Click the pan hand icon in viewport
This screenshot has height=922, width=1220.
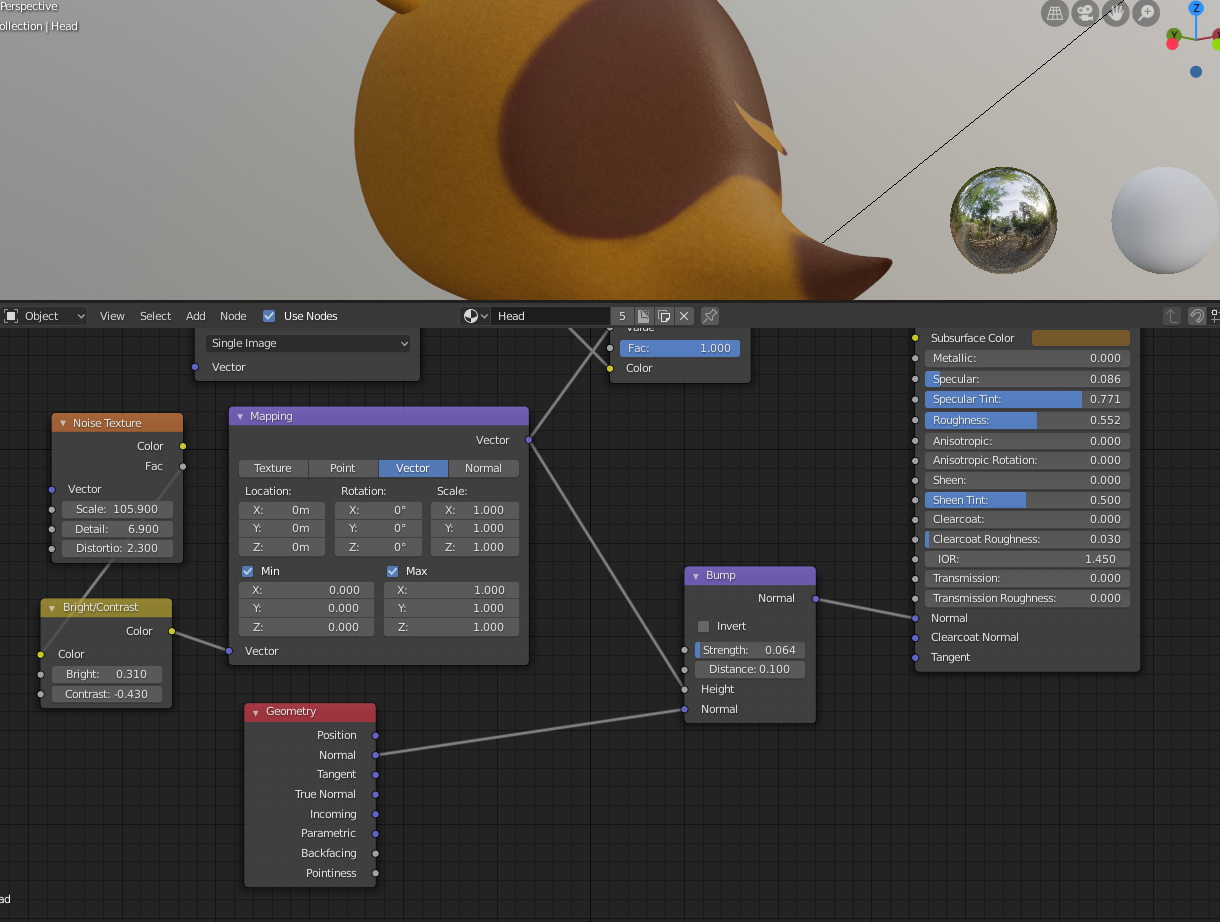click(1116, 13)
